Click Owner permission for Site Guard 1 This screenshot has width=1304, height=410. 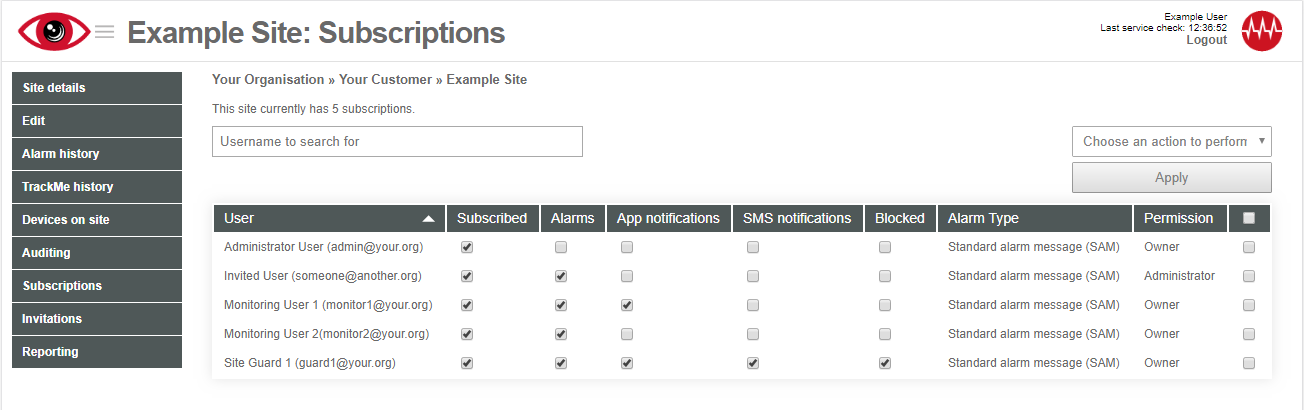1162,363
